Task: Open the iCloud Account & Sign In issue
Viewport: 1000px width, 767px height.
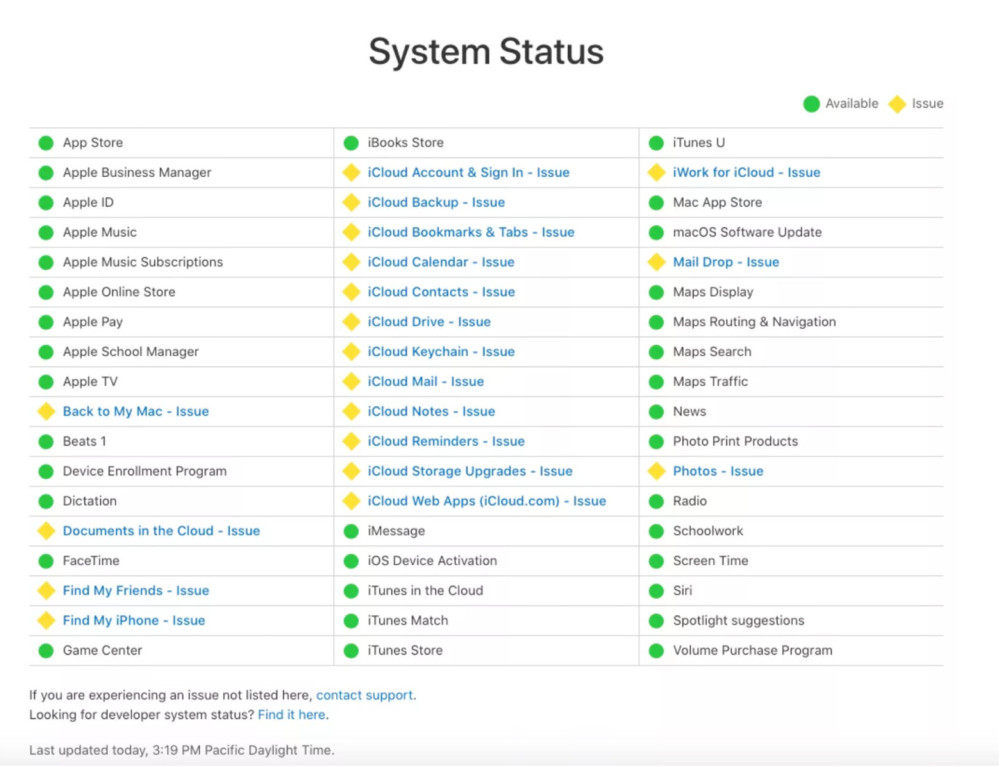Action: 468,172
